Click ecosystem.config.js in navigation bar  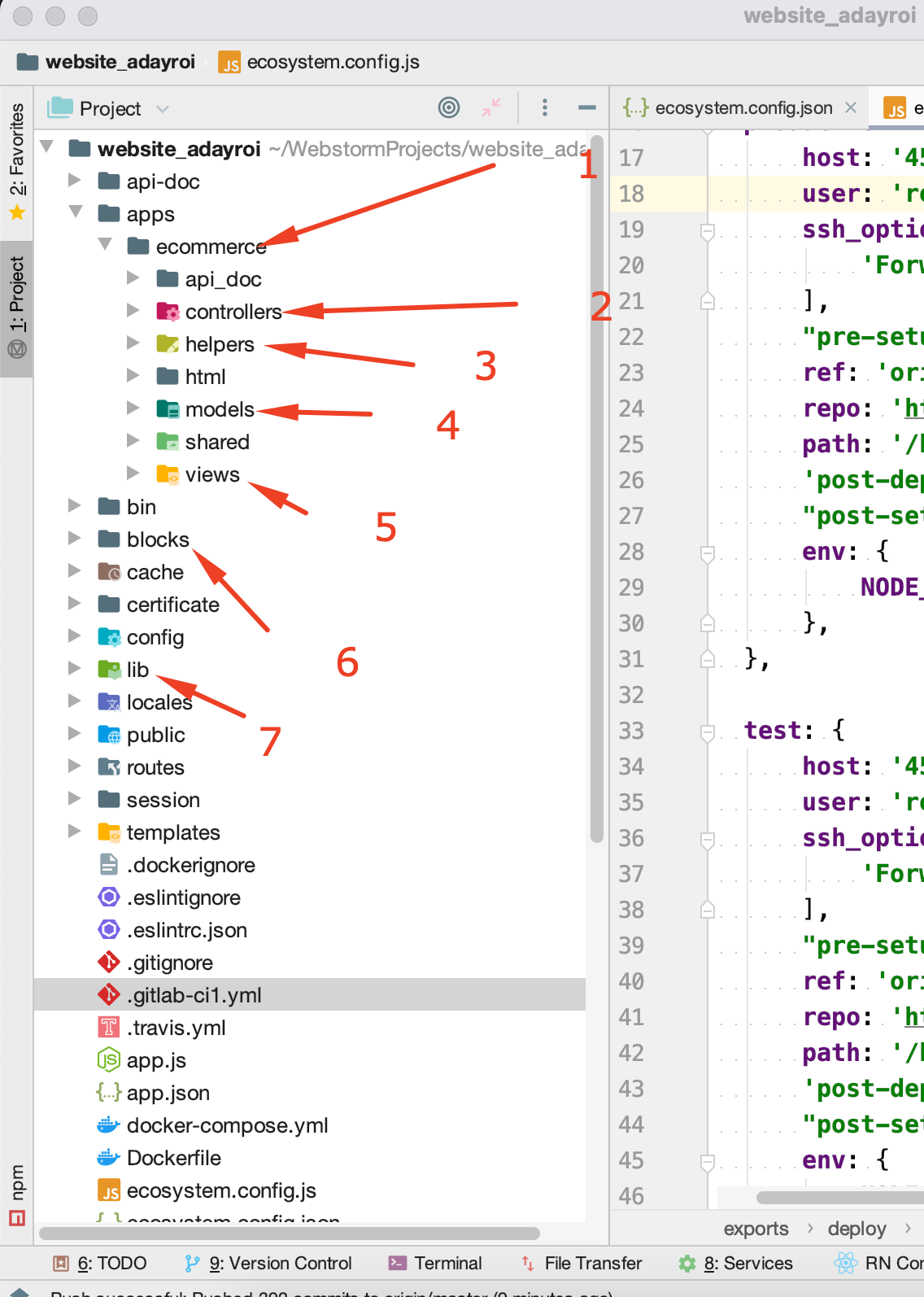tap(320, 62)
